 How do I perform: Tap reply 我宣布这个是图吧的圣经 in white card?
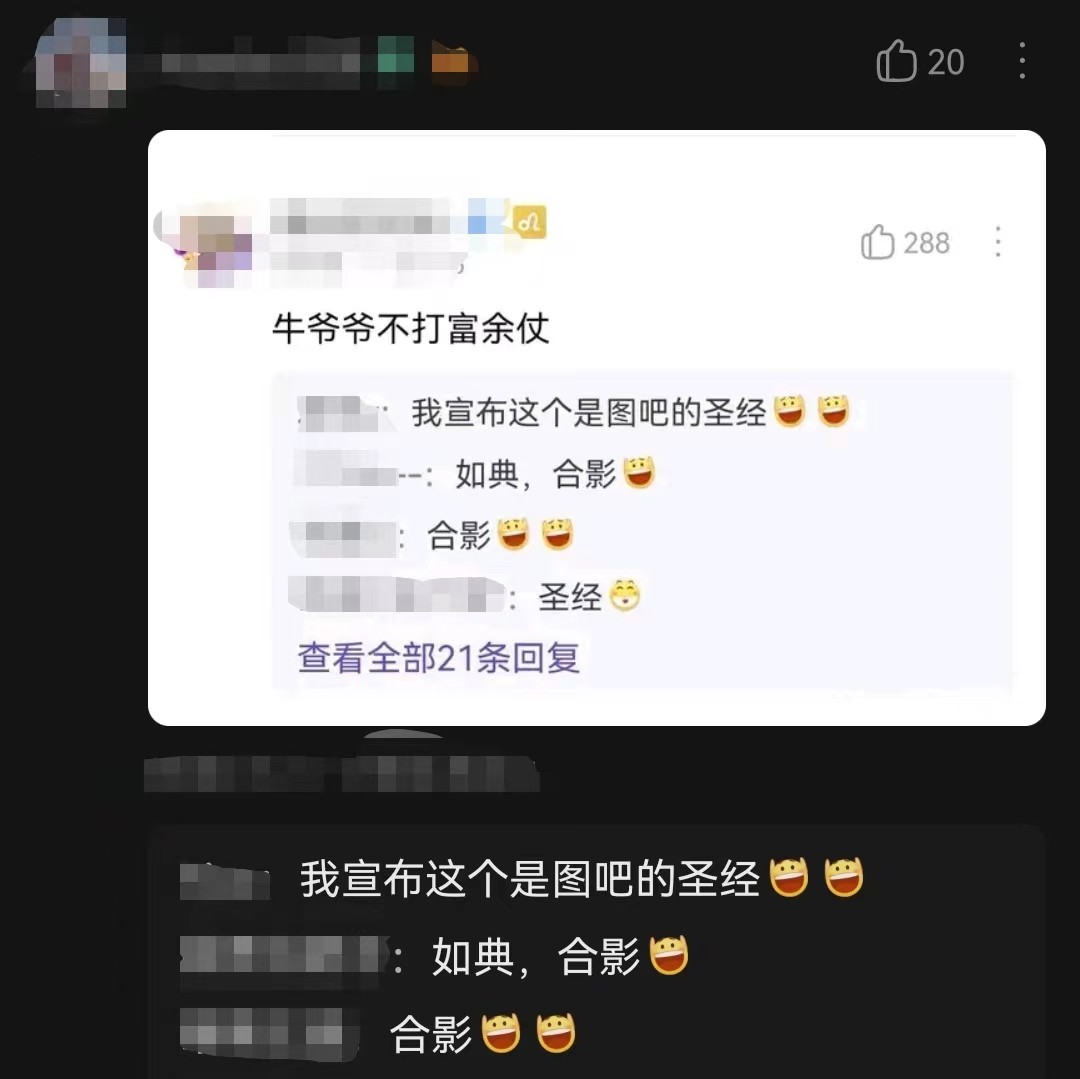(x=588, y=412)
